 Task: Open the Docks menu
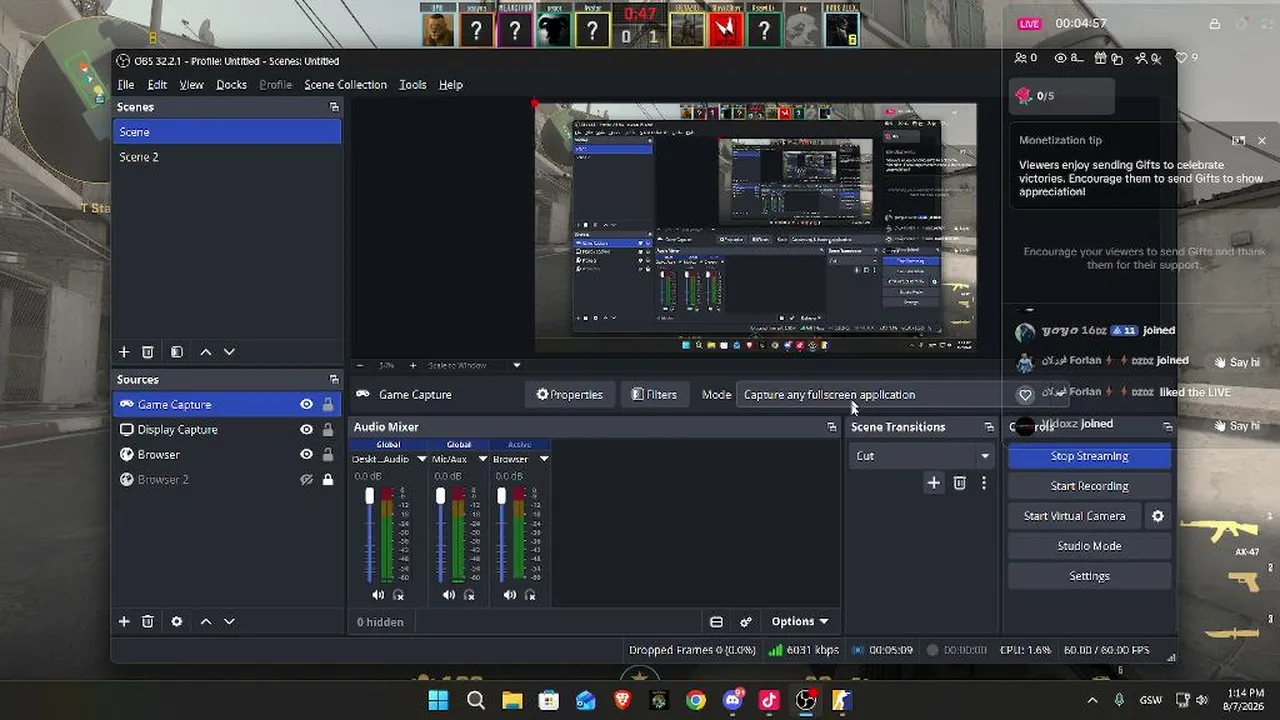(x=231, y=85)
